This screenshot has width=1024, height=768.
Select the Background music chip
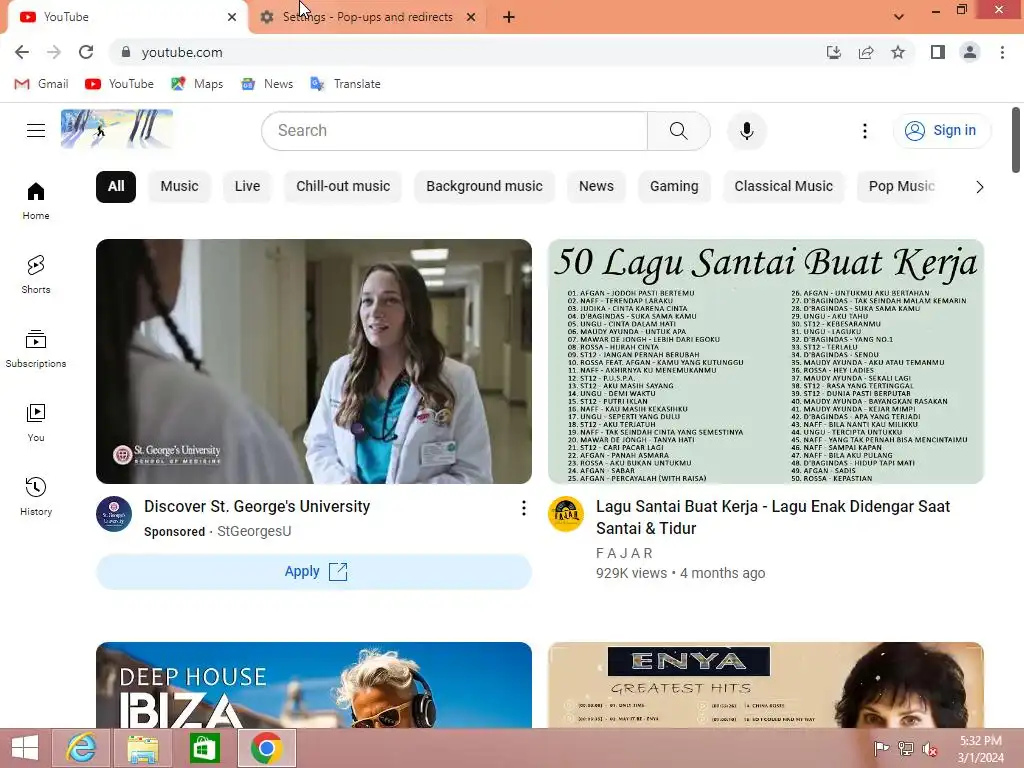pos(485,187)
